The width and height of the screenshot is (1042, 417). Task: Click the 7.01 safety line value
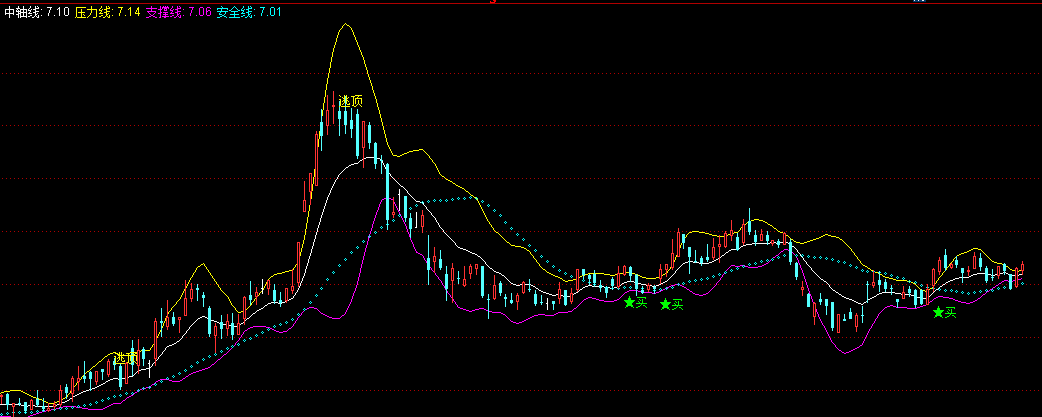pyautogui.click(x=270, y=12)
